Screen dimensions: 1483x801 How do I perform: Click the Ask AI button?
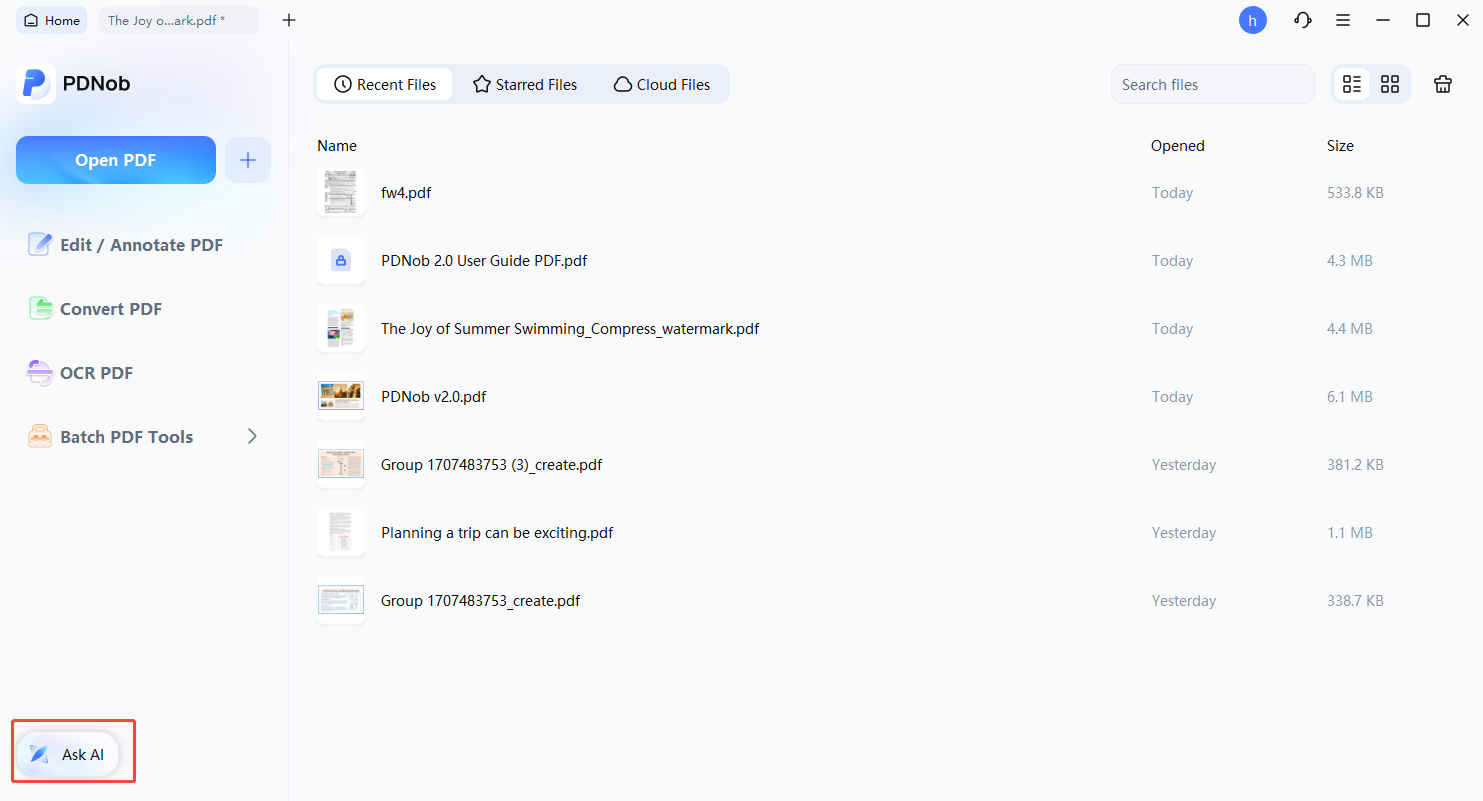(x=68, y=755)
